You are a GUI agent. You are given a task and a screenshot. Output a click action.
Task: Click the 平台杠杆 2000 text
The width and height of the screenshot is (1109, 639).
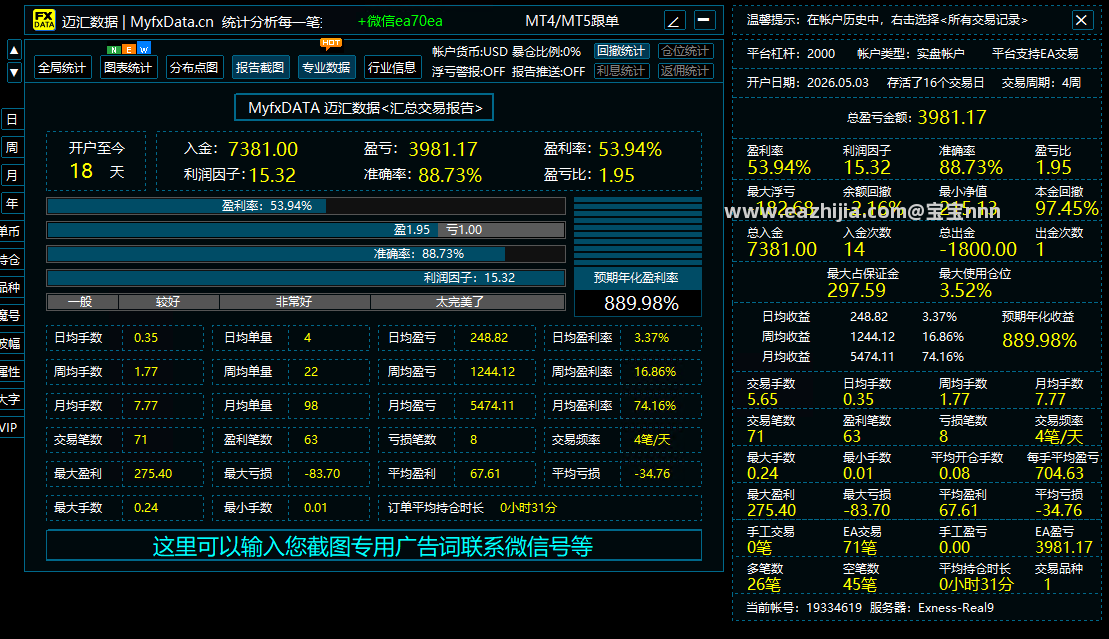tap(791, 54)
